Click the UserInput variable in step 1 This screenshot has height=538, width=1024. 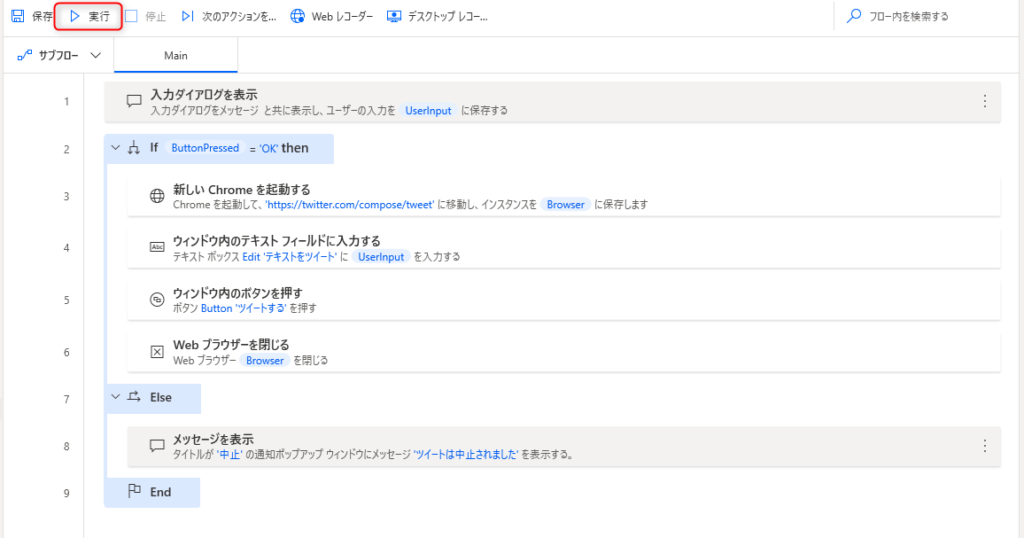tap(428, 110)
